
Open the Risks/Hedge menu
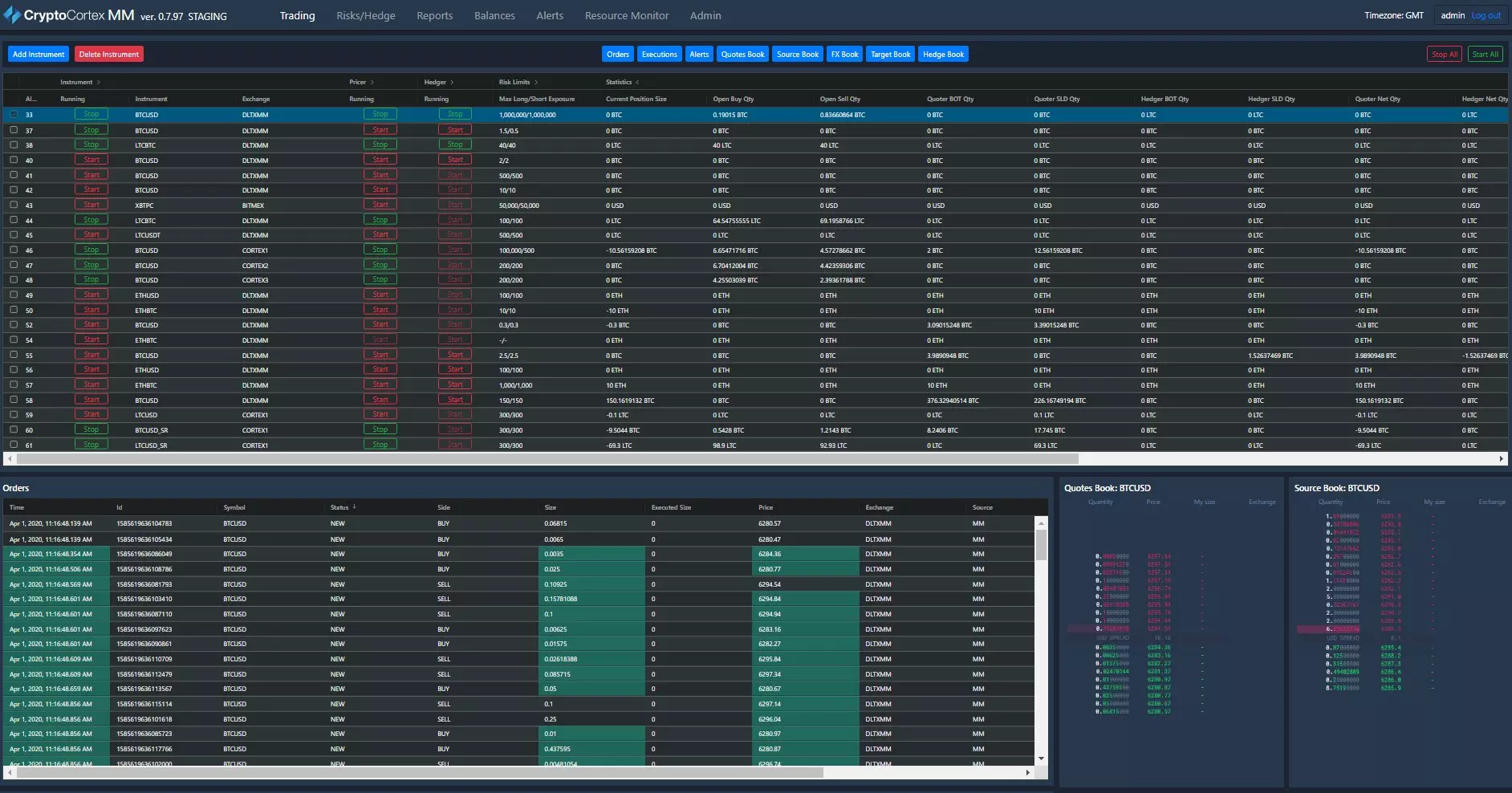[366, 15]
